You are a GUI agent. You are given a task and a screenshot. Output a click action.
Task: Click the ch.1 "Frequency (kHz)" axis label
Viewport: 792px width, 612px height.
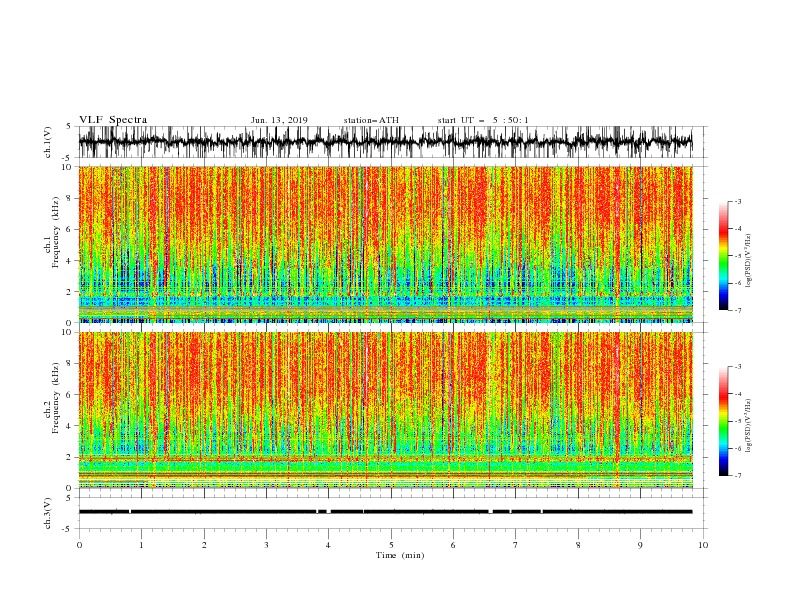(55, 233)
